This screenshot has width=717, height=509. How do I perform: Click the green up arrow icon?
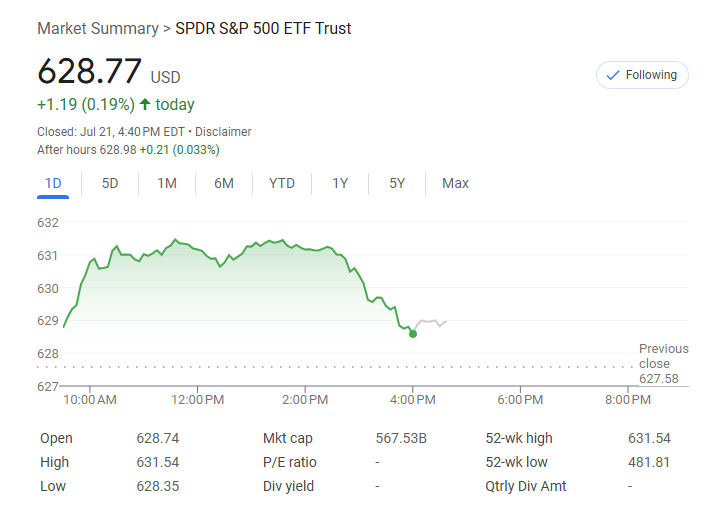coord(145,105)
